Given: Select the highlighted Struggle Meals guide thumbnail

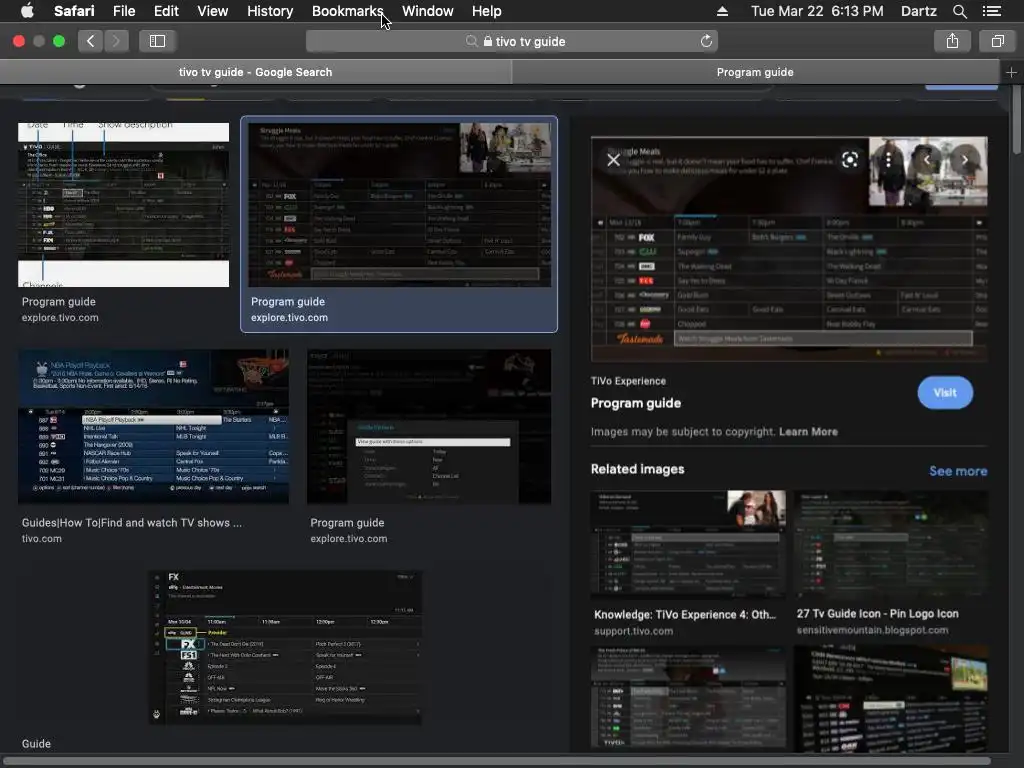Looking at the screenshot, I should point(399,204).
